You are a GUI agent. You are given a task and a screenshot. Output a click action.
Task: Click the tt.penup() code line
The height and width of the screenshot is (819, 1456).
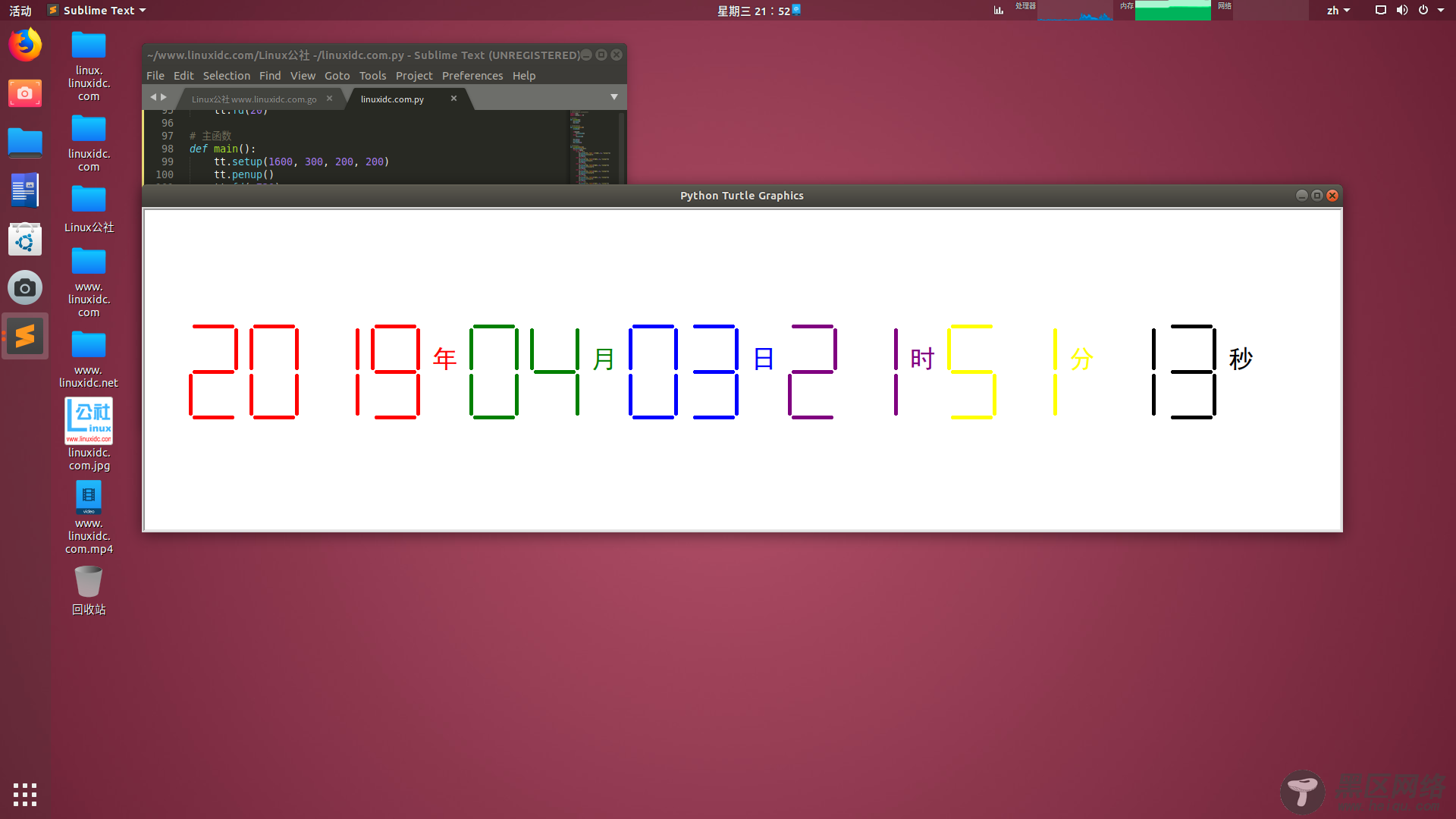(x=243, y=174)
